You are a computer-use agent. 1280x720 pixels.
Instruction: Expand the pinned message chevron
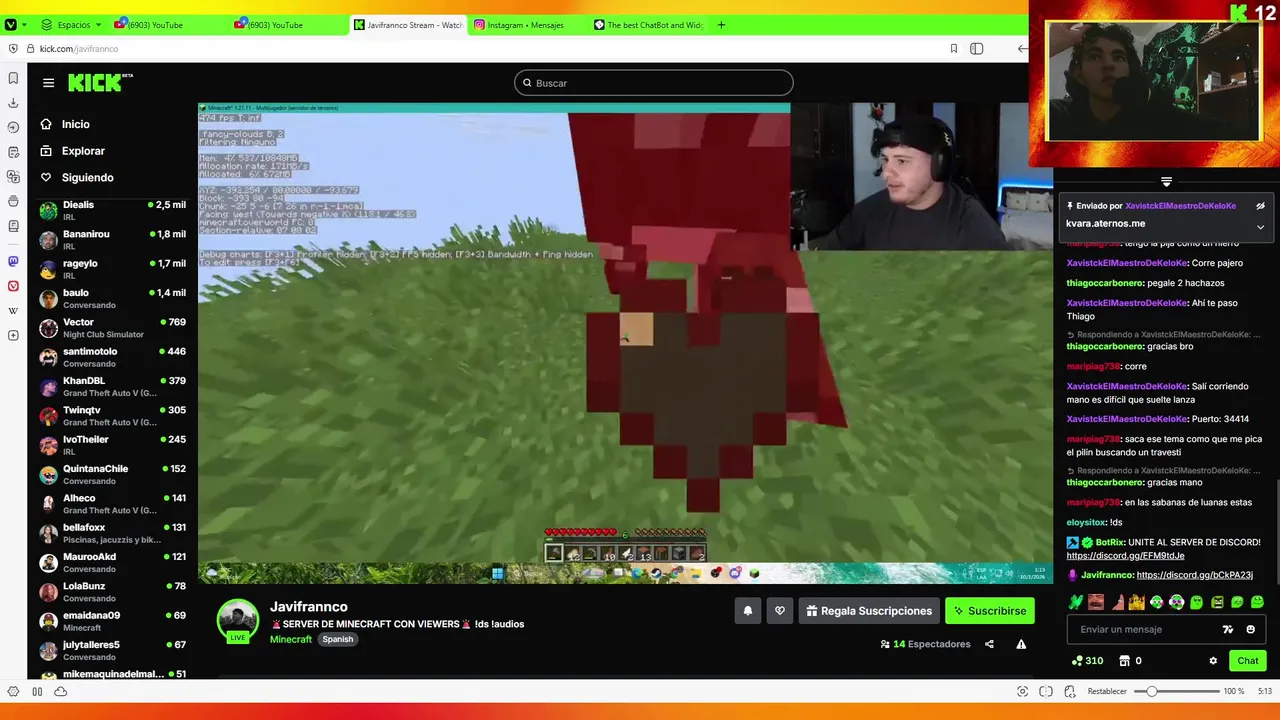point(1260,227)
